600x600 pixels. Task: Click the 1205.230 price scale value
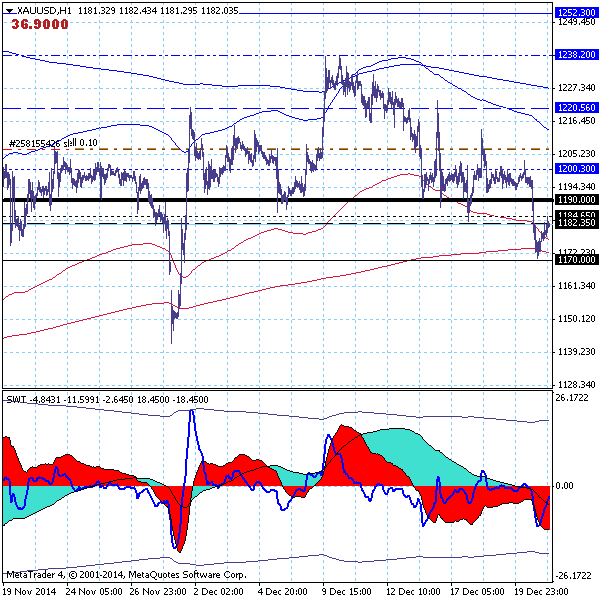click(x=576, y=154)
